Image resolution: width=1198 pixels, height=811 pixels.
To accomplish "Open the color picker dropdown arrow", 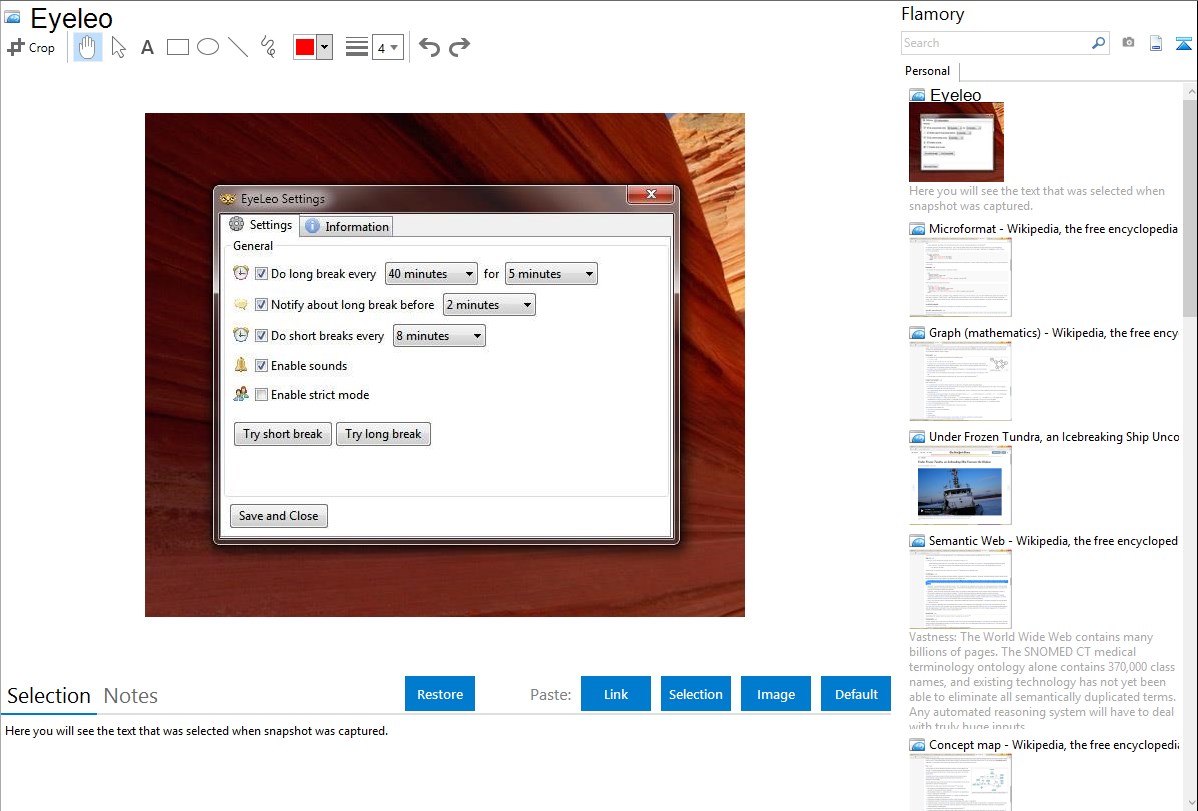I will 324,47.
